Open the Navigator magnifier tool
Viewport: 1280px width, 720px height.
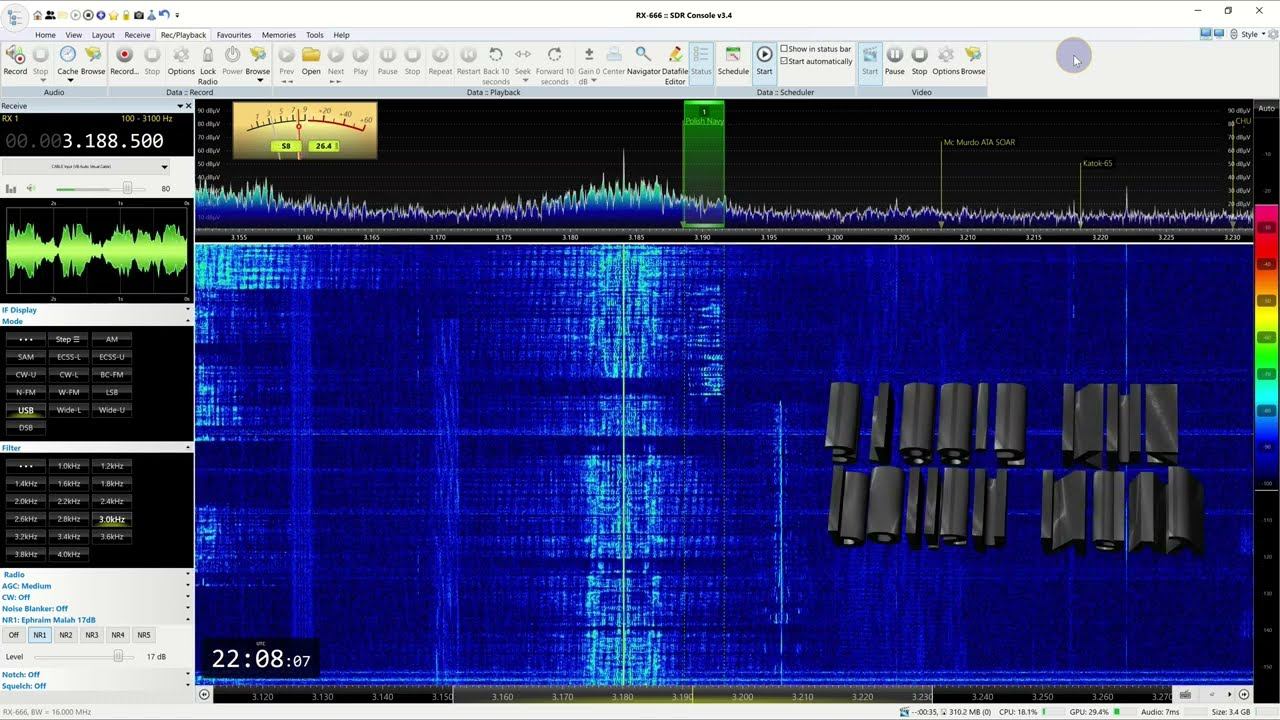pyautogui.click(x=644, y=60)
